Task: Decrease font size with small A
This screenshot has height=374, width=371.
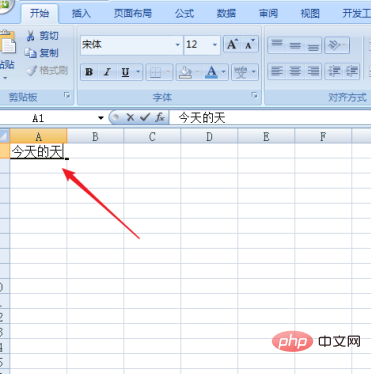Action: [x=249, y=44]
